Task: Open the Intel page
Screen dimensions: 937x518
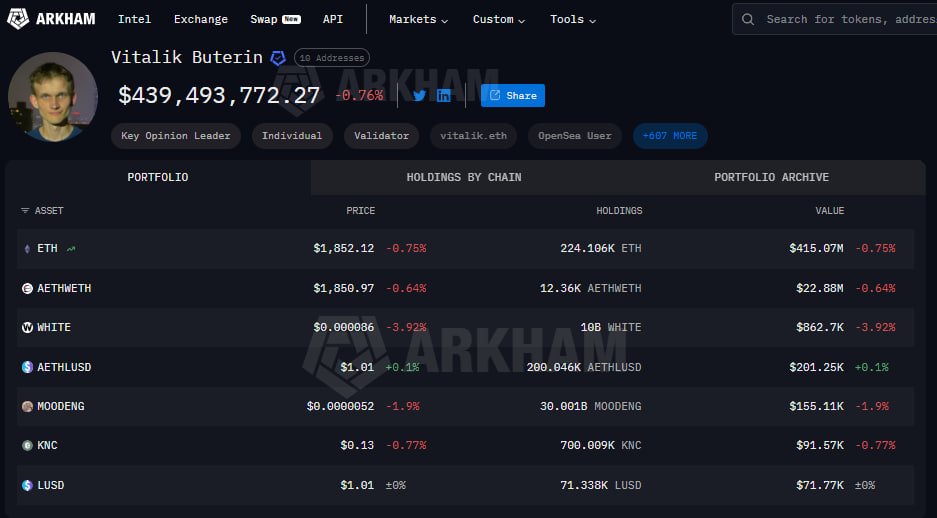Action: tap(134, 19)
